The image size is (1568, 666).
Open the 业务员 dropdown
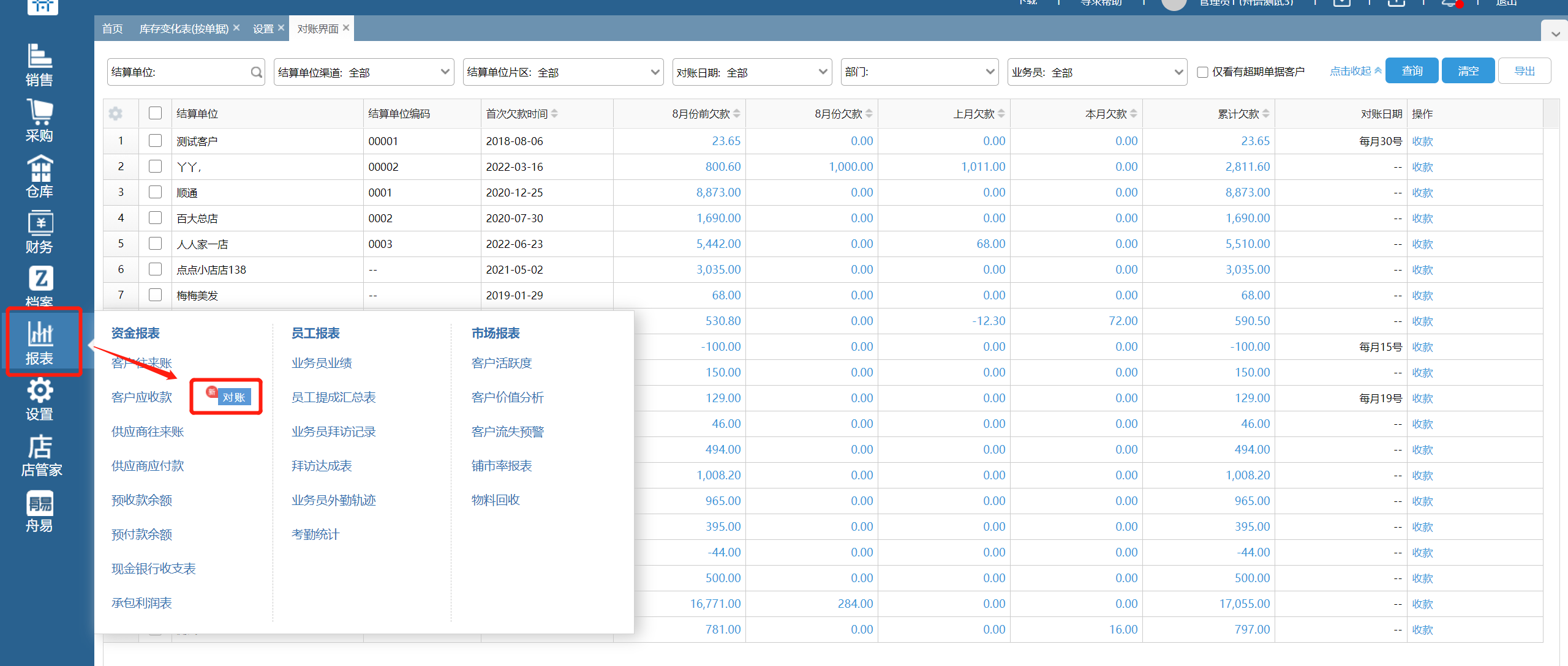tap(1098, 72)
